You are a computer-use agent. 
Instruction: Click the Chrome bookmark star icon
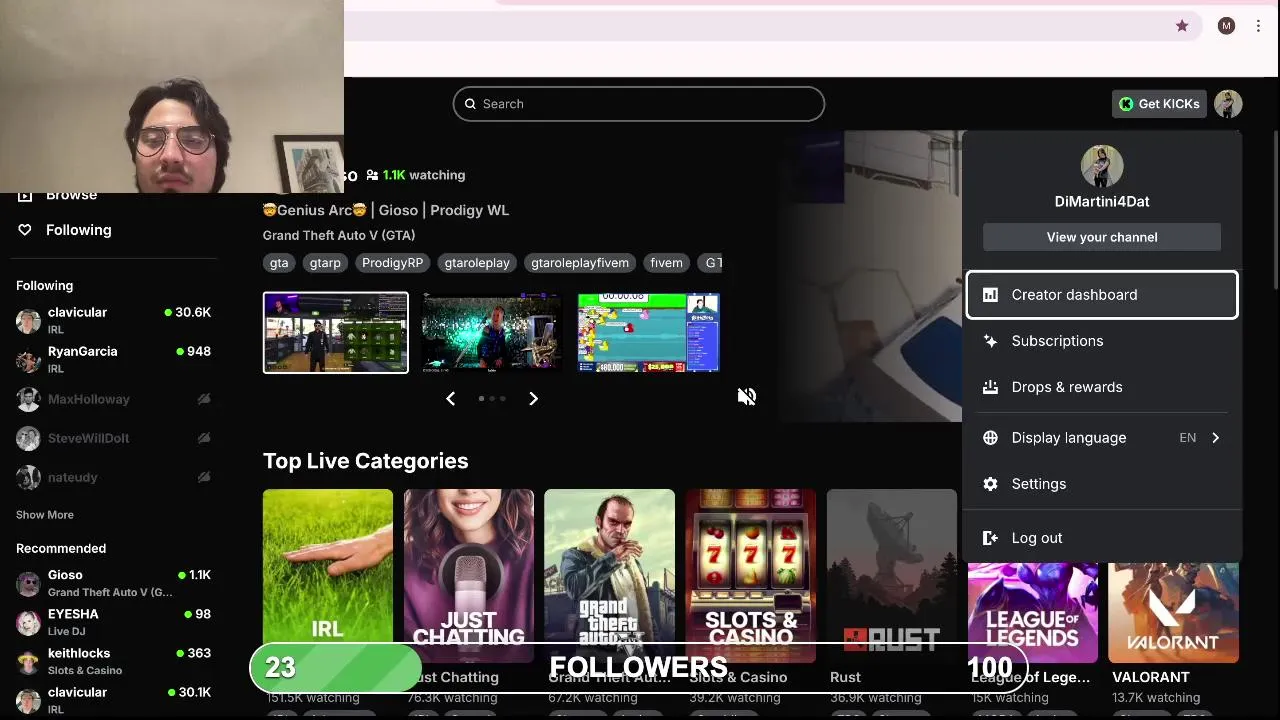click(x=1182, y=26)
